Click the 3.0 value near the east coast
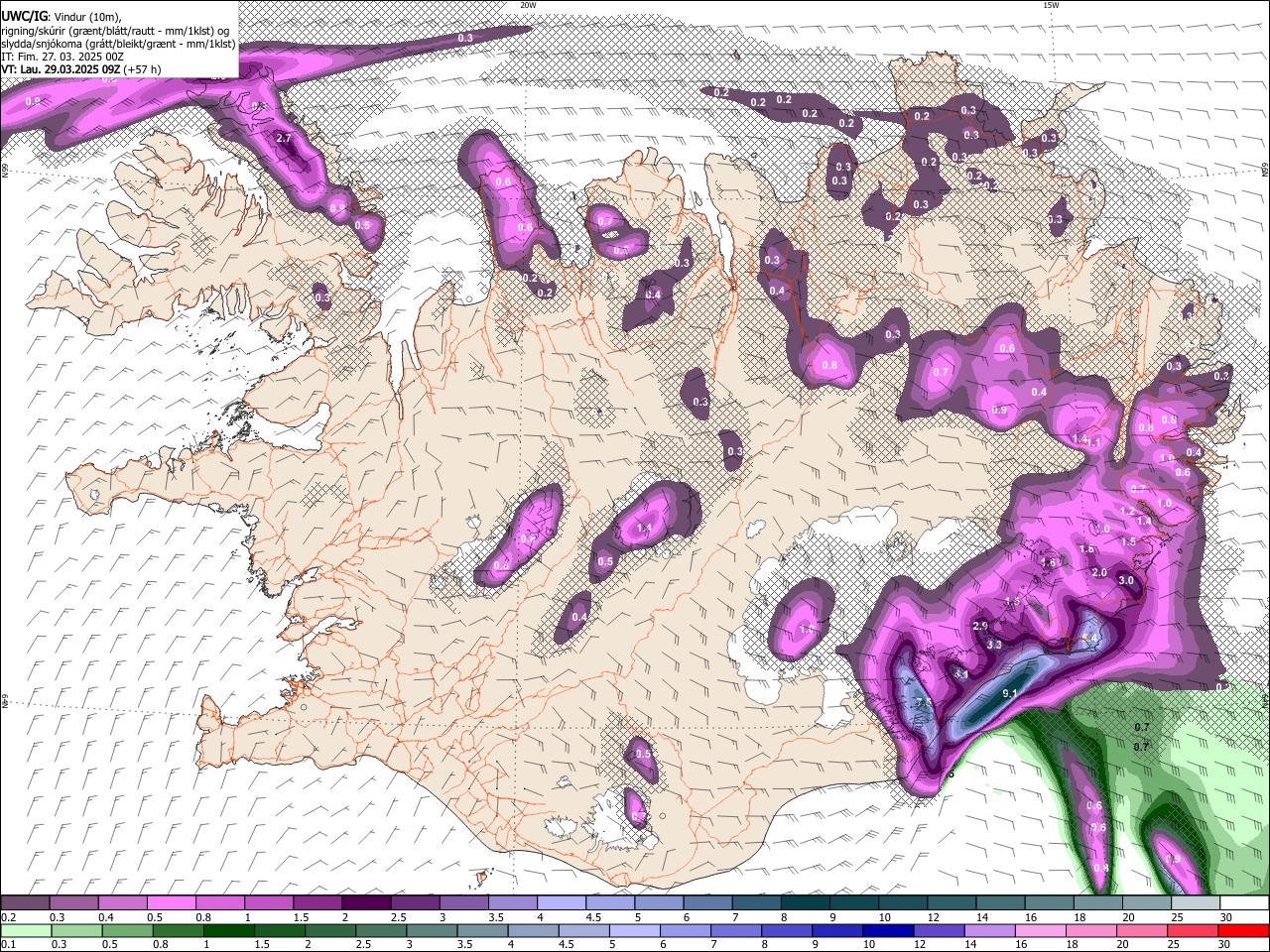Screen dimensions: 1270x952 [1126, 580]
